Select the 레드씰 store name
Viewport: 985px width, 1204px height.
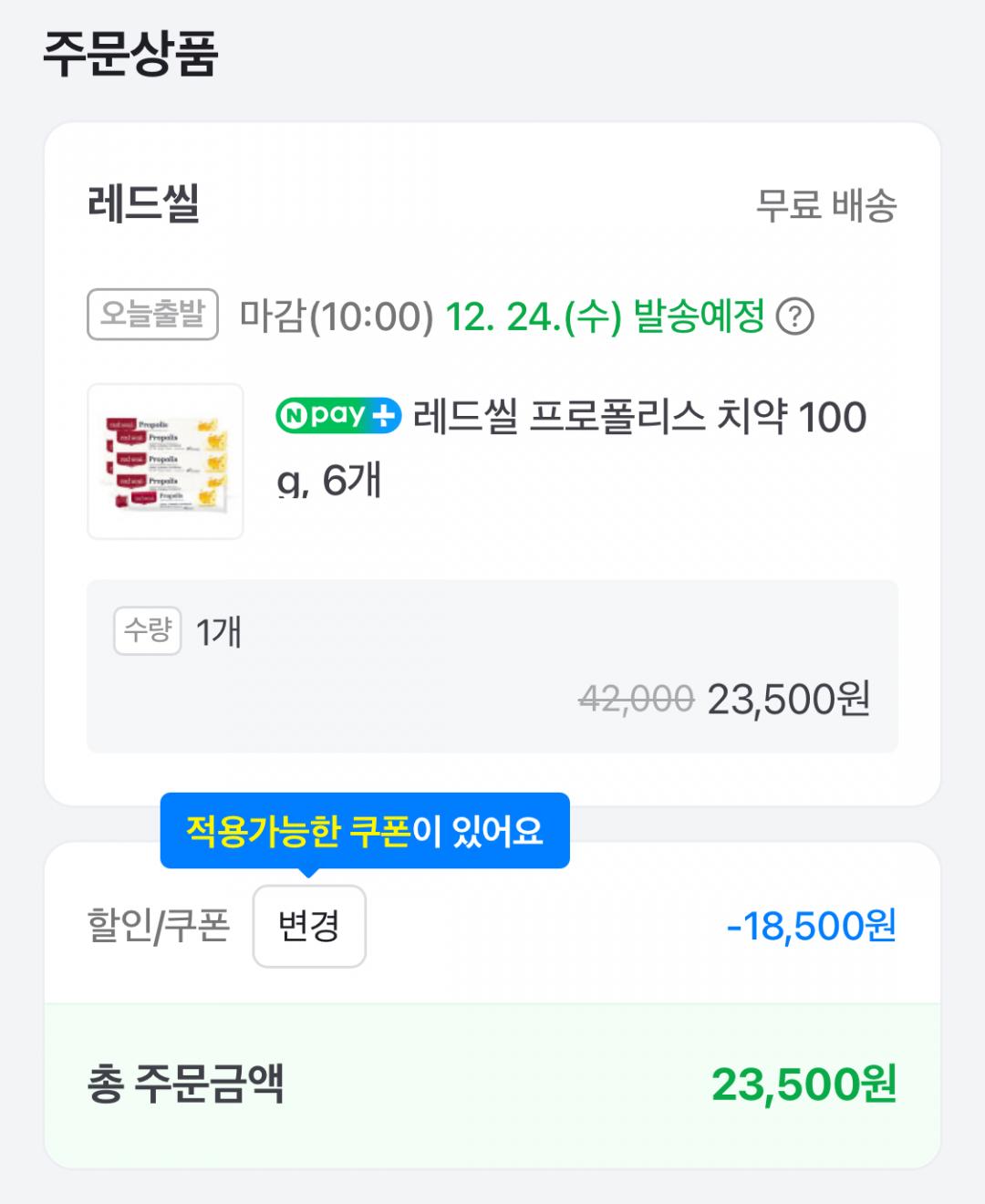pyautogui.click(x=143, y=203)
